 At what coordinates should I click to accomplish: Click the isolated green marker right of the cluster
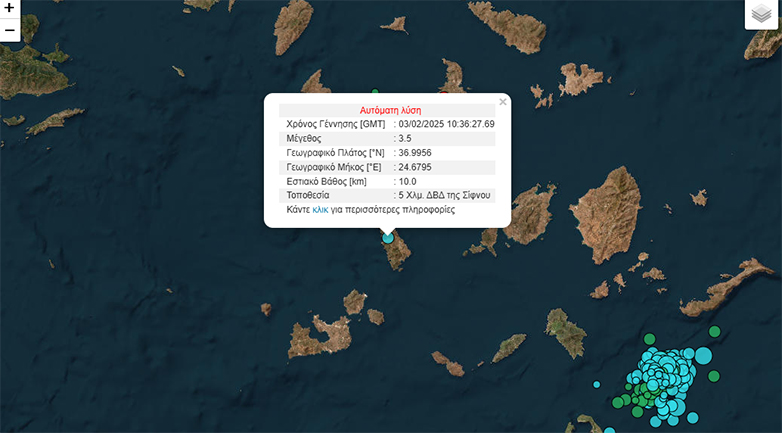click(714, 376)
